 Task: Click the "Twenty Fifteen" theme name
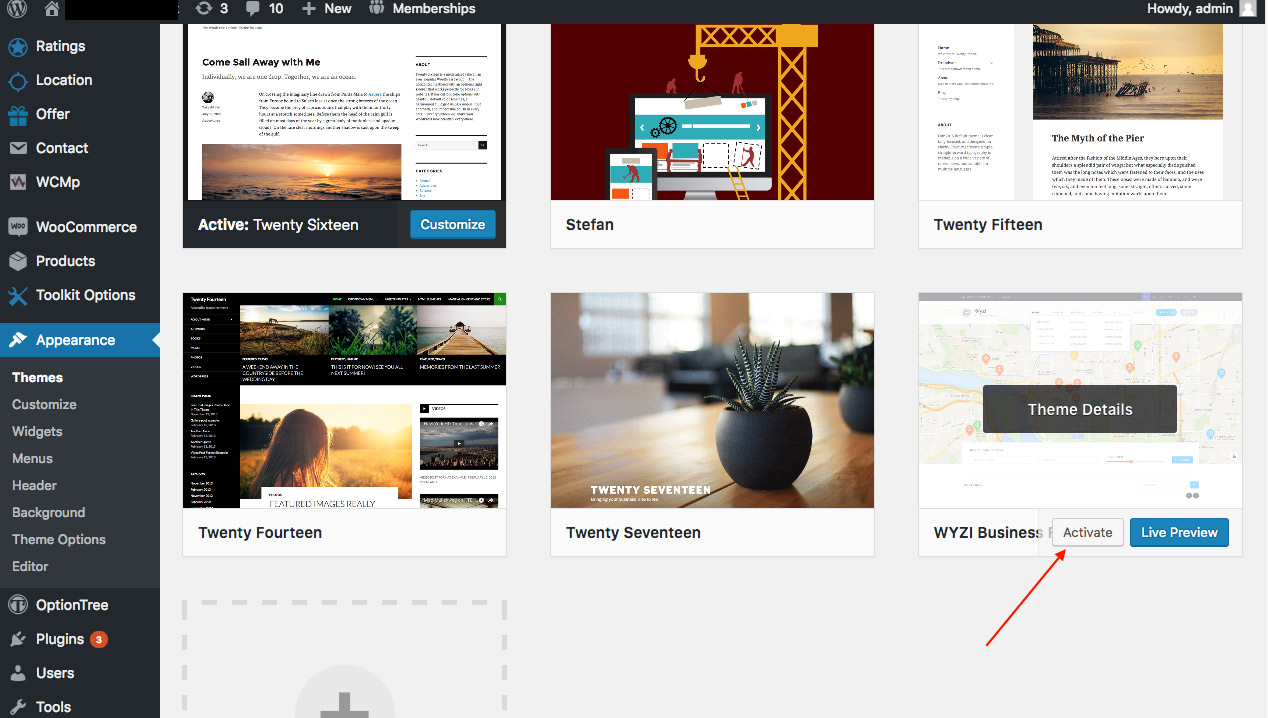coord(988,225)
